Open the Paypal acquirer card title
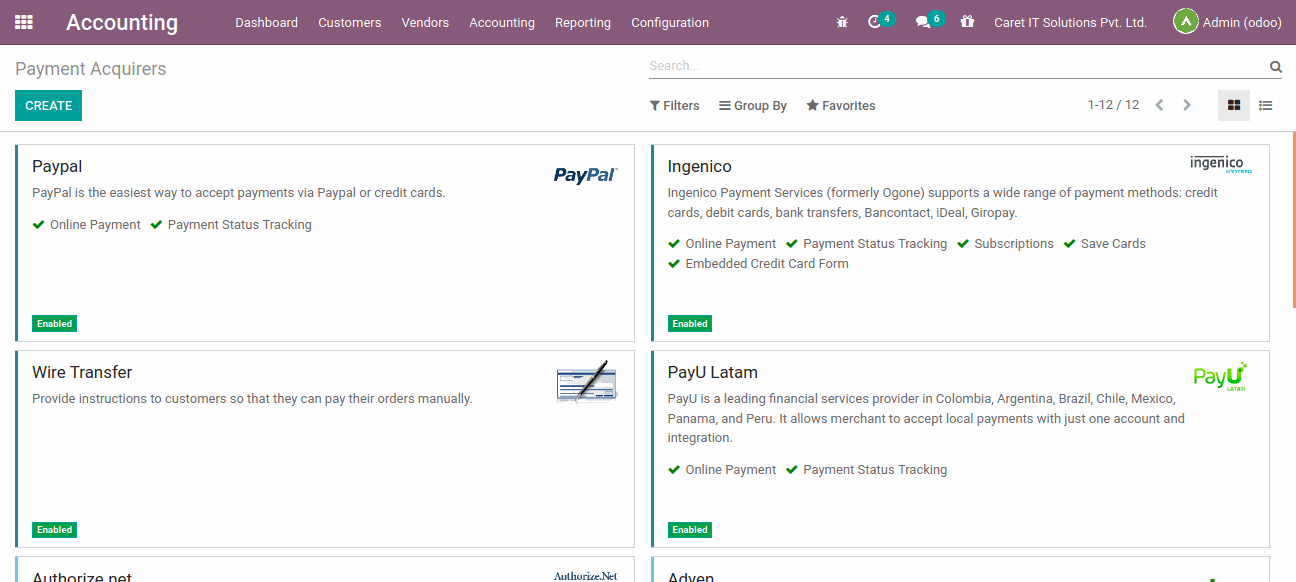The height and width of the screenshot is (582, 1296). 57,166
